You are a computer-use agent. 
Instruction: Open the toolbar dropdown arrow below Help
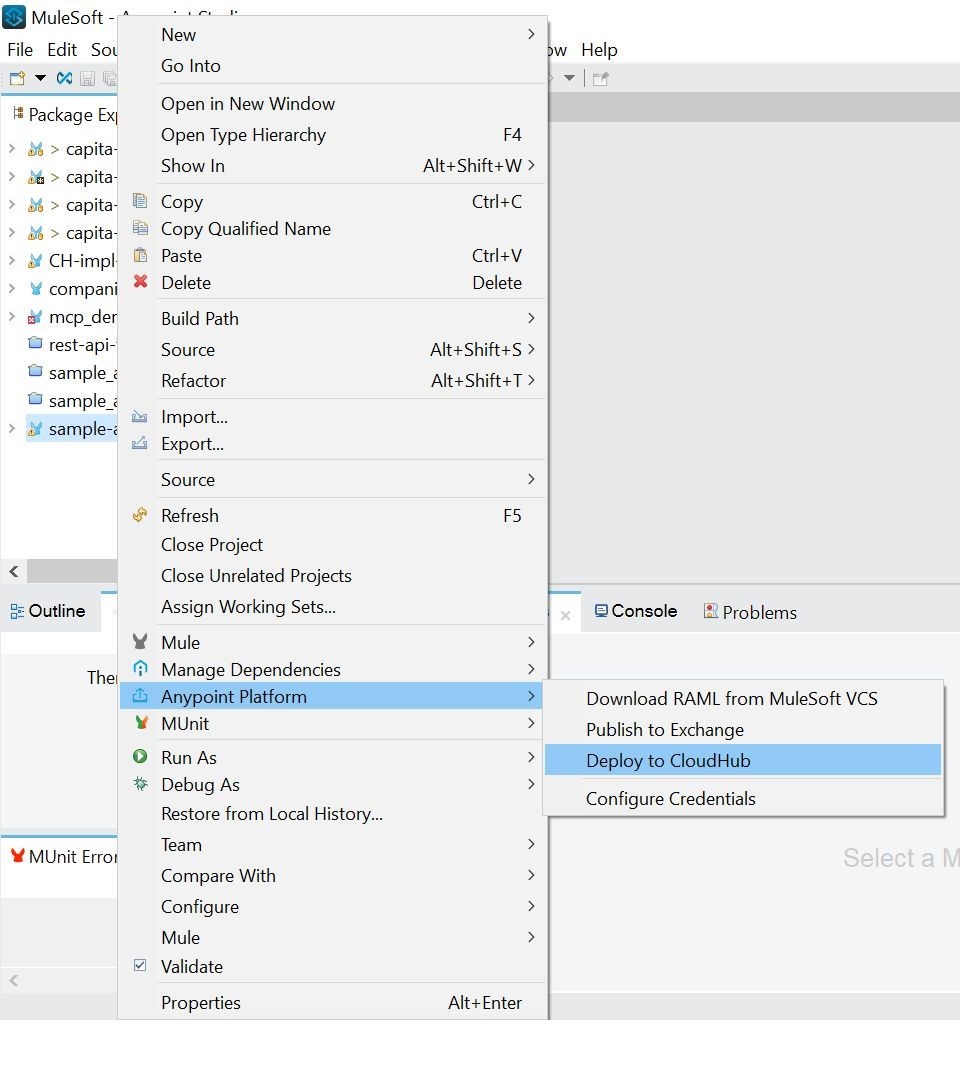[x=570, y=78]
